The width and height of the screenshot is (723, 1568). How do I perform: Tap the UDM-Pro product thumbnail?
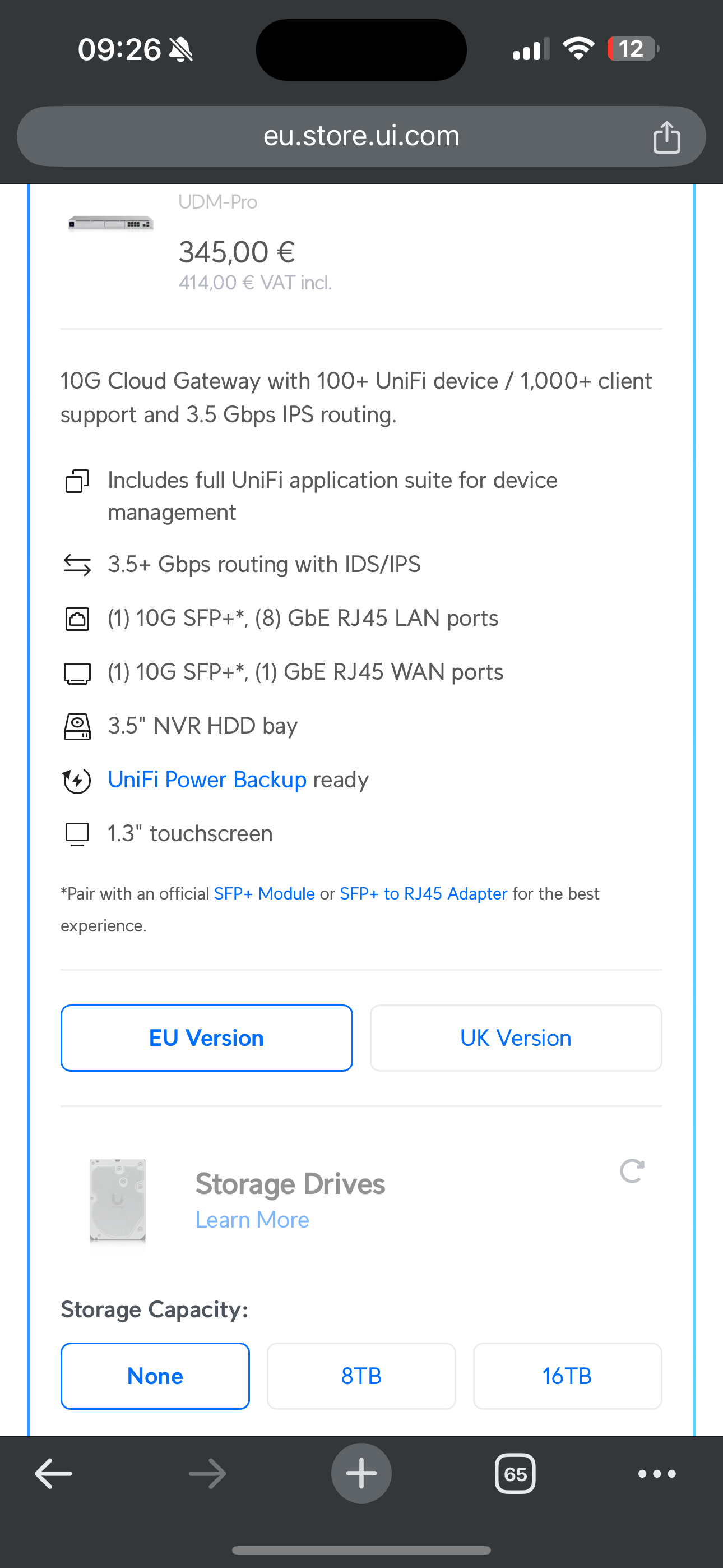coord(111,223)
